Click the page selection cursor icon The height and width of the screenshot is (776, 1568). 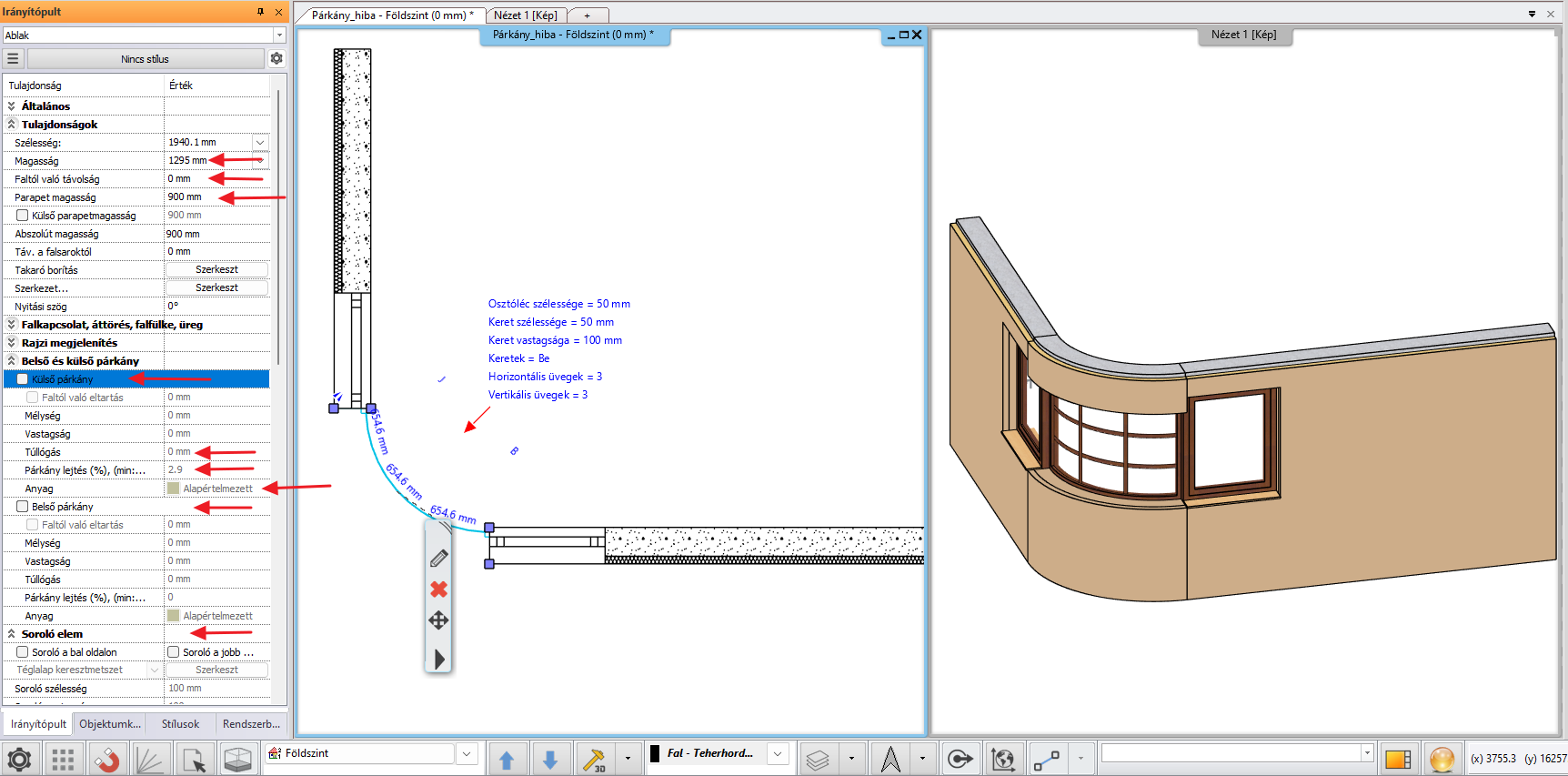pos(194,759)
